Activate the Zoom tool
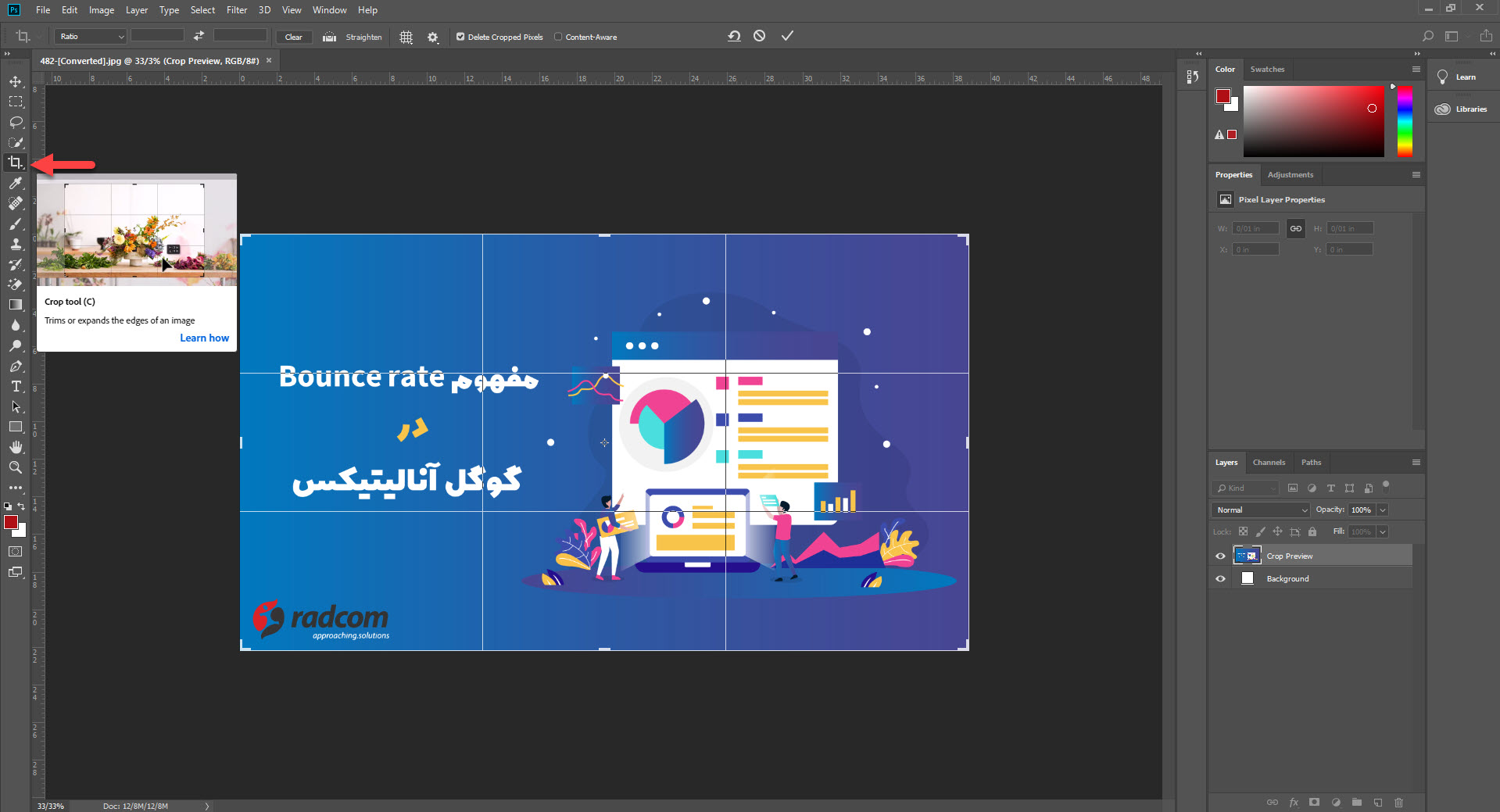Image resolution: width=1500 pixels, height=812 pixels. point(16,467)
